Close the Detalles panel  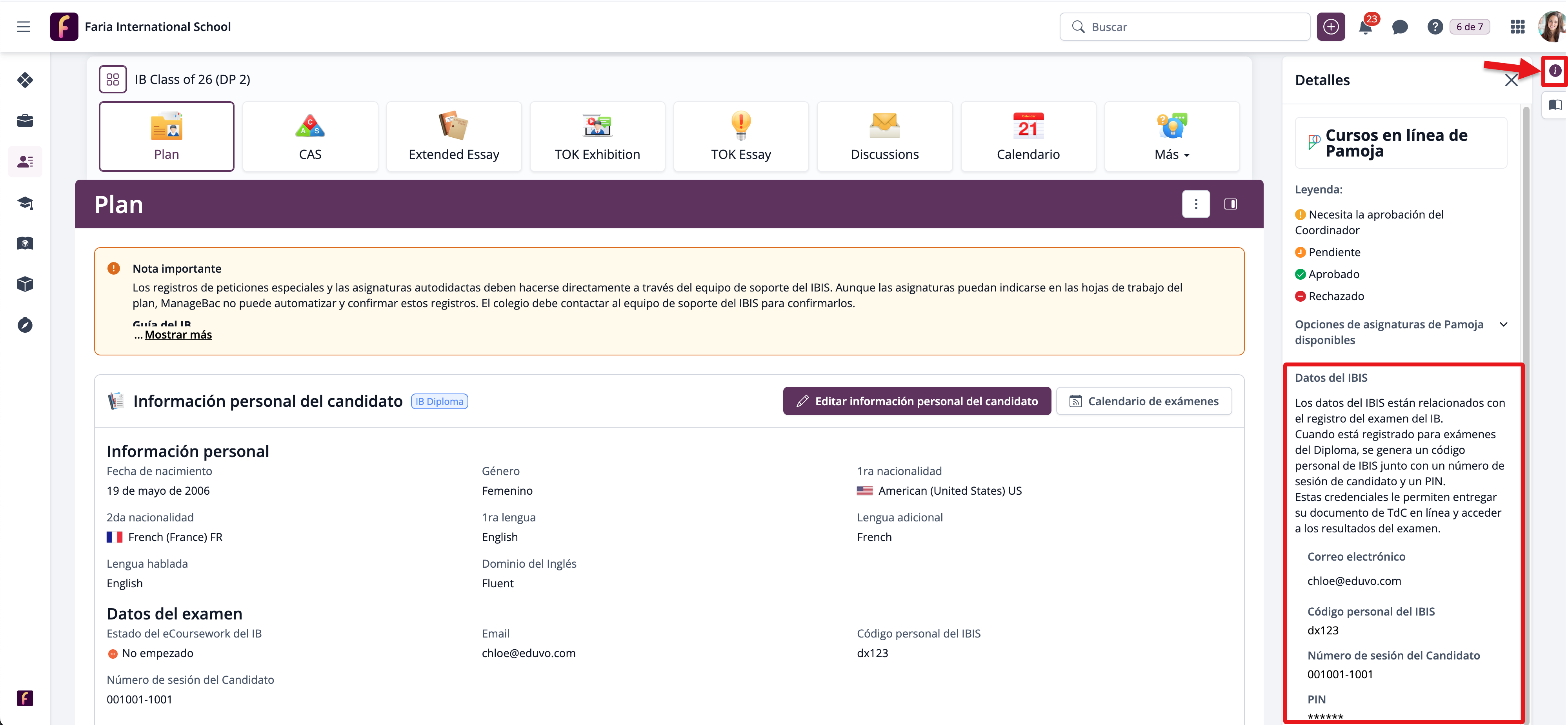tap(1511, 80)
